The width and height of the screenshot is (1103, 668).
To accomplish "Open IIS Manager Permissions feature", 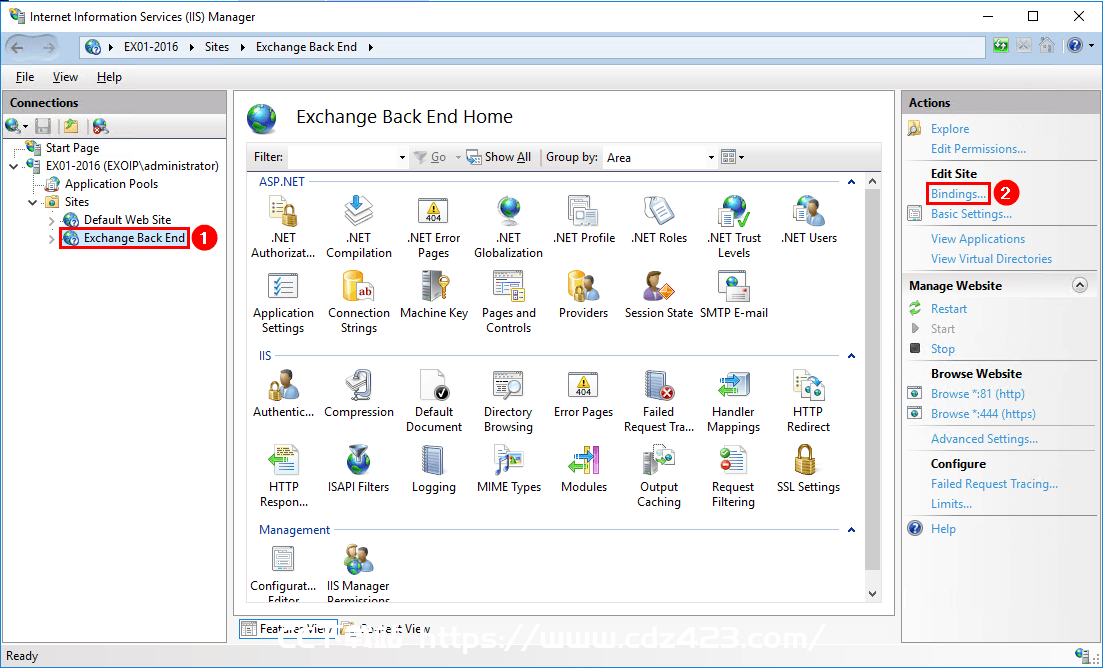I will pyautogui.click(x=359, y=573).
